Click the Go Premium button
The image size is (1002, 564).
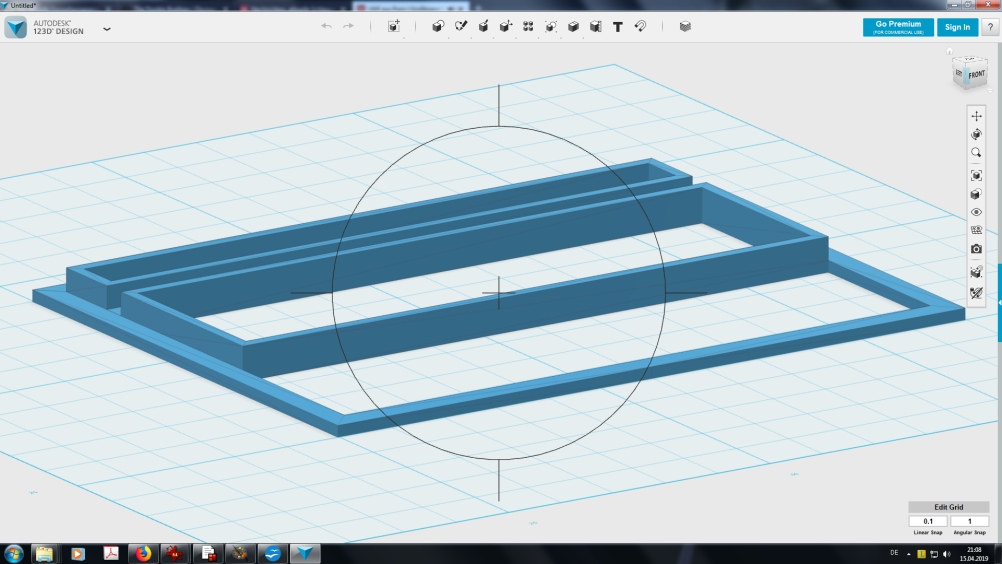tap(898, 27)
